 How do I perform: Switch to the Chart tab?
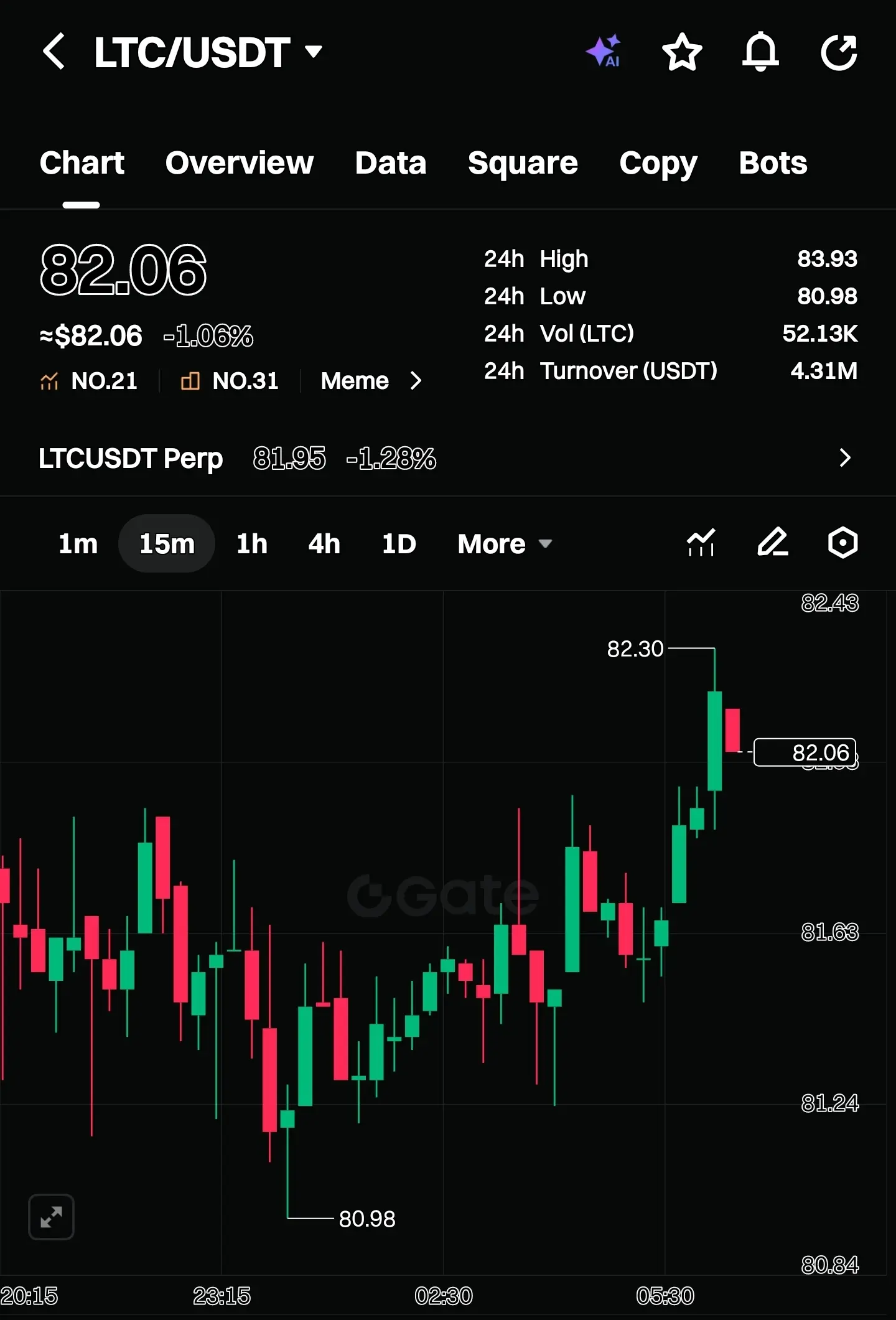click(82, 164)
